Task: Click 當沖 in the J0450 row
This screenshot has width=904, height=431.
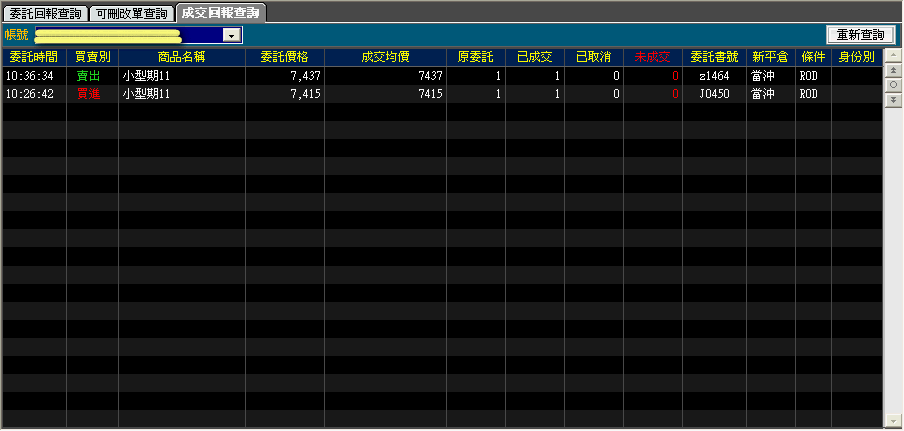Action: [763, 94]
